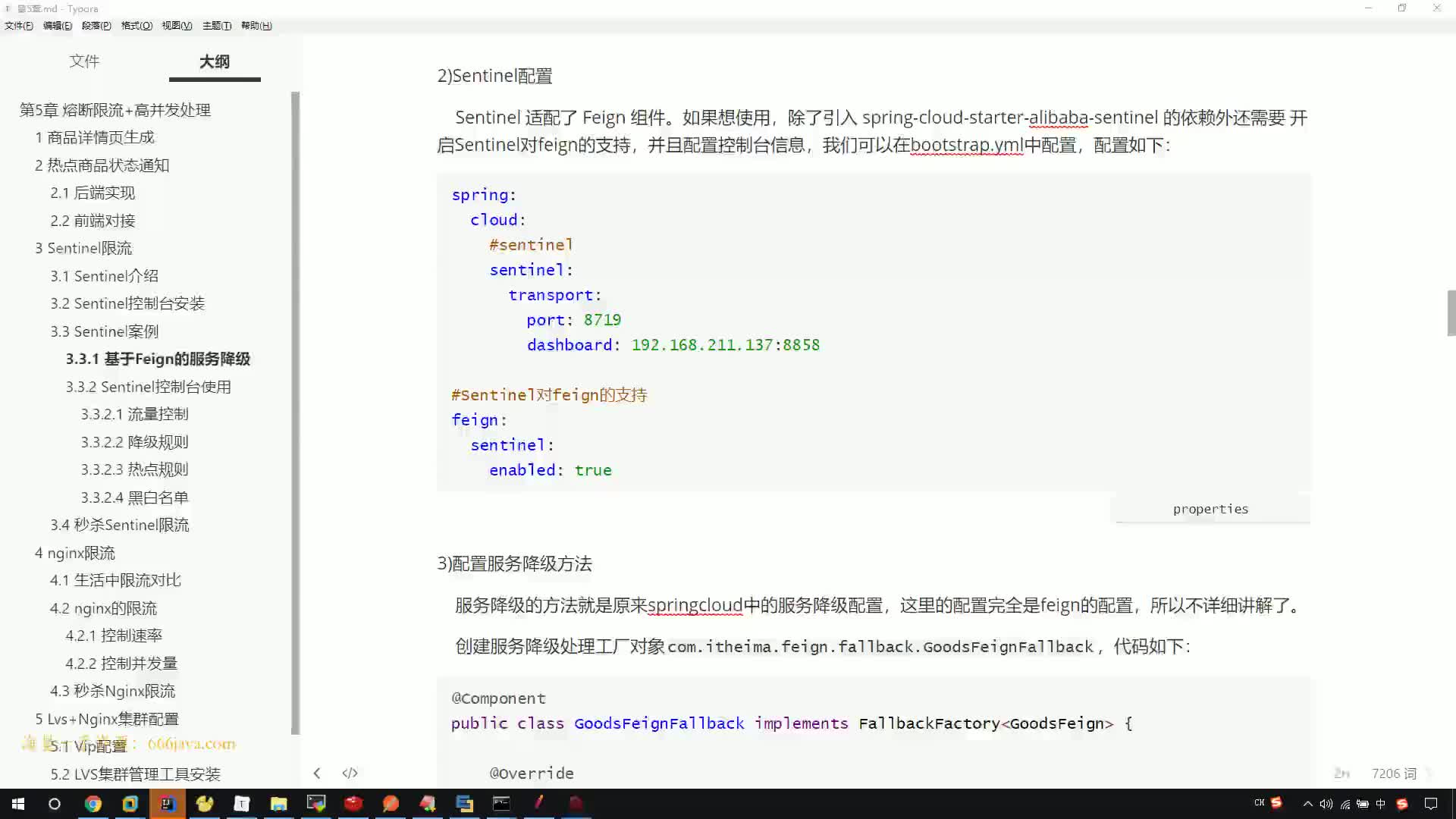Toggle source code mode icon
Image resolution: width=1456 pixels, height=819 pixels.
point(350,773)
